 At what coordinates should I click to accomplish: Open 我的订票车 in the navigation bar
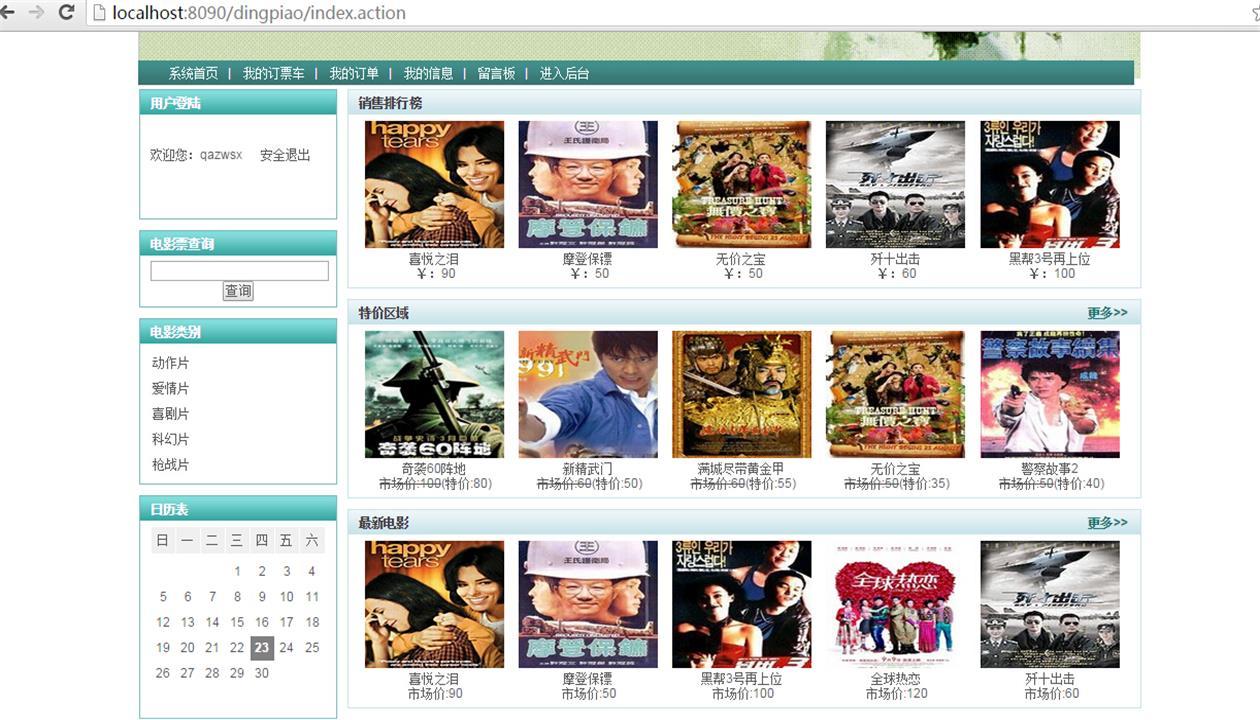click(x=273, y=73)
